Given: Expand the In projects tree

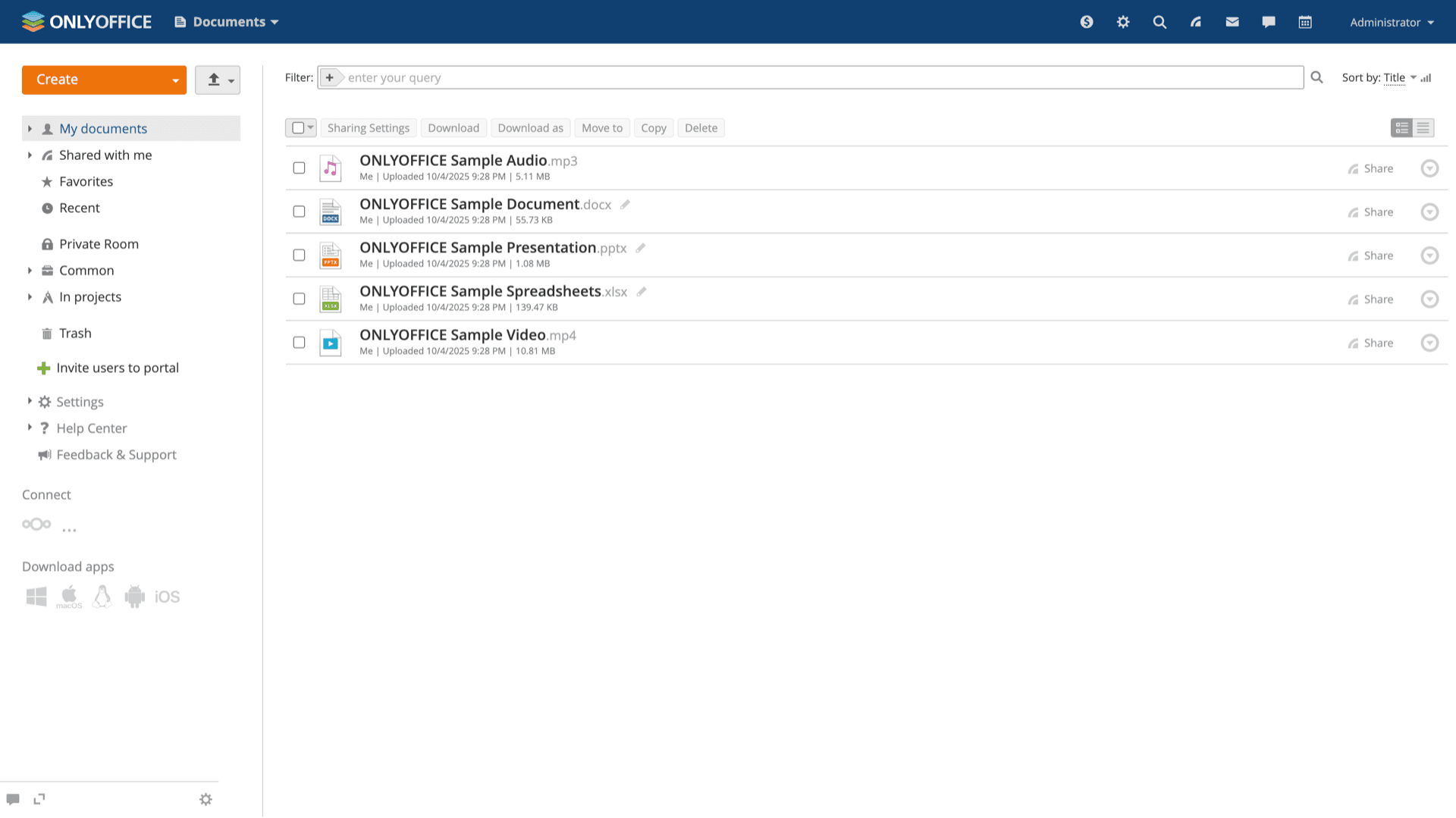Looking at the screenshot, I should (x=30, y=297).
